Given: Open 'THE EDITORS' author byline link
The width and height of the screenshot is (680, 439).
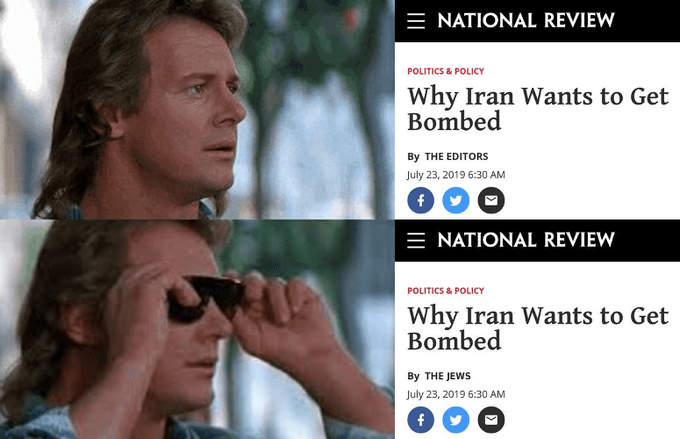Looking at the screenshot, I should tap(456, 157).
